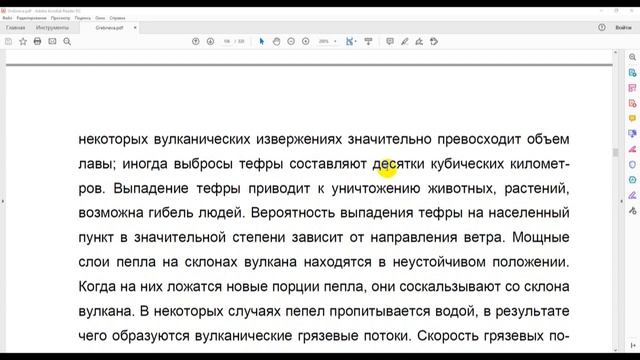Open the page fit options icon
The image size is (640, 360).
350,41
